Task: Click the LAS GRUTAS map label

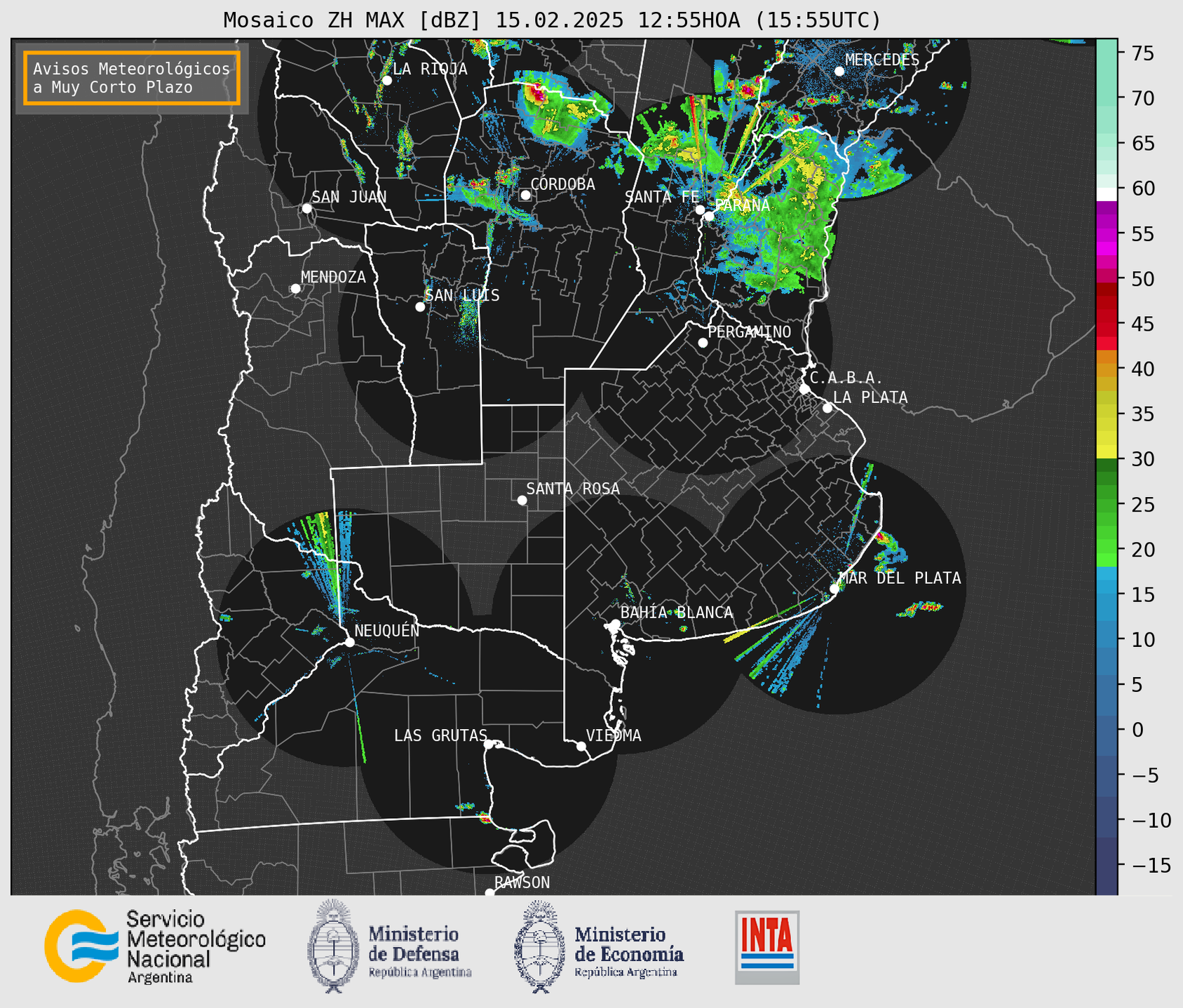Action: 440,736
